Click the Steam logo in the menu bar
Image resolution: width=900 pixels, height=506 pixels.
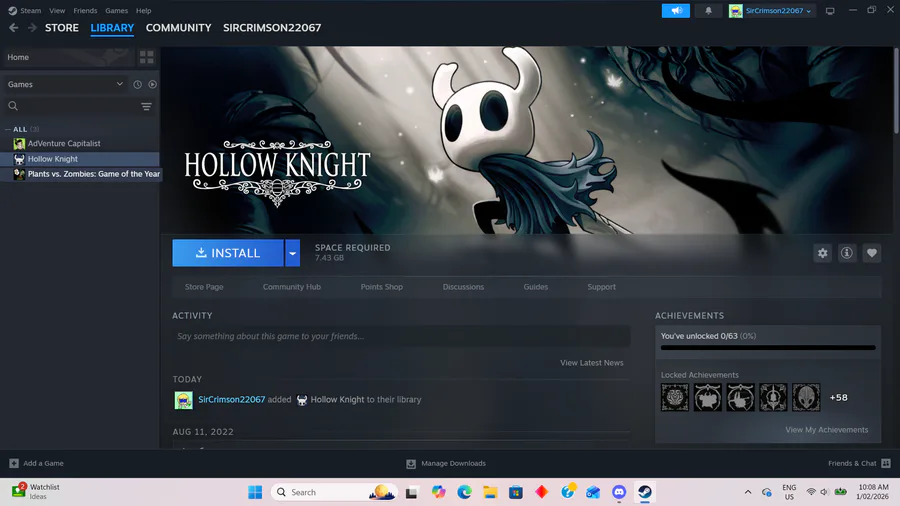point(12,10)
